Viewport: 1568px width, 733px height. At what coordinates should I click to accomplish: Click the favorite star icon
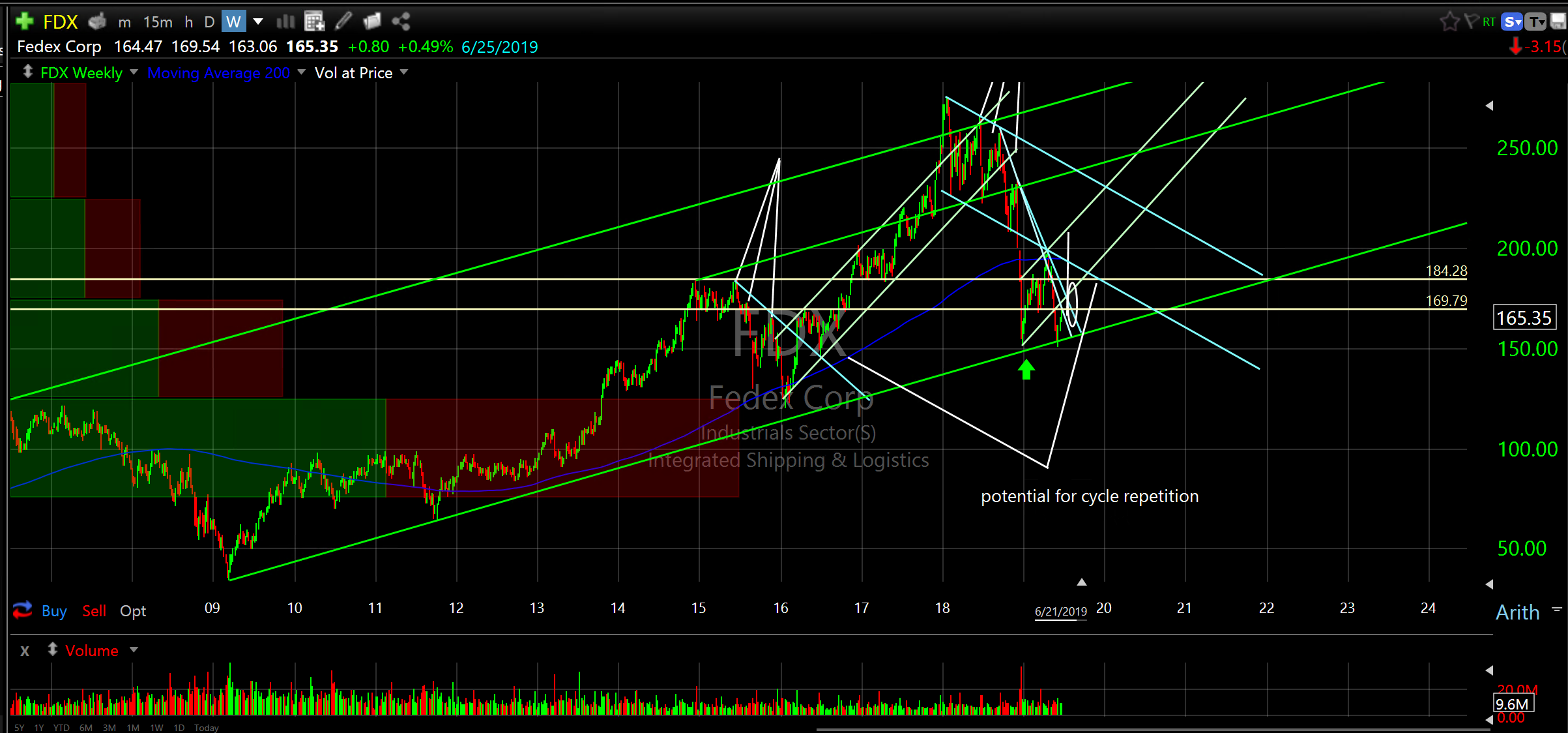(1449, 22)
